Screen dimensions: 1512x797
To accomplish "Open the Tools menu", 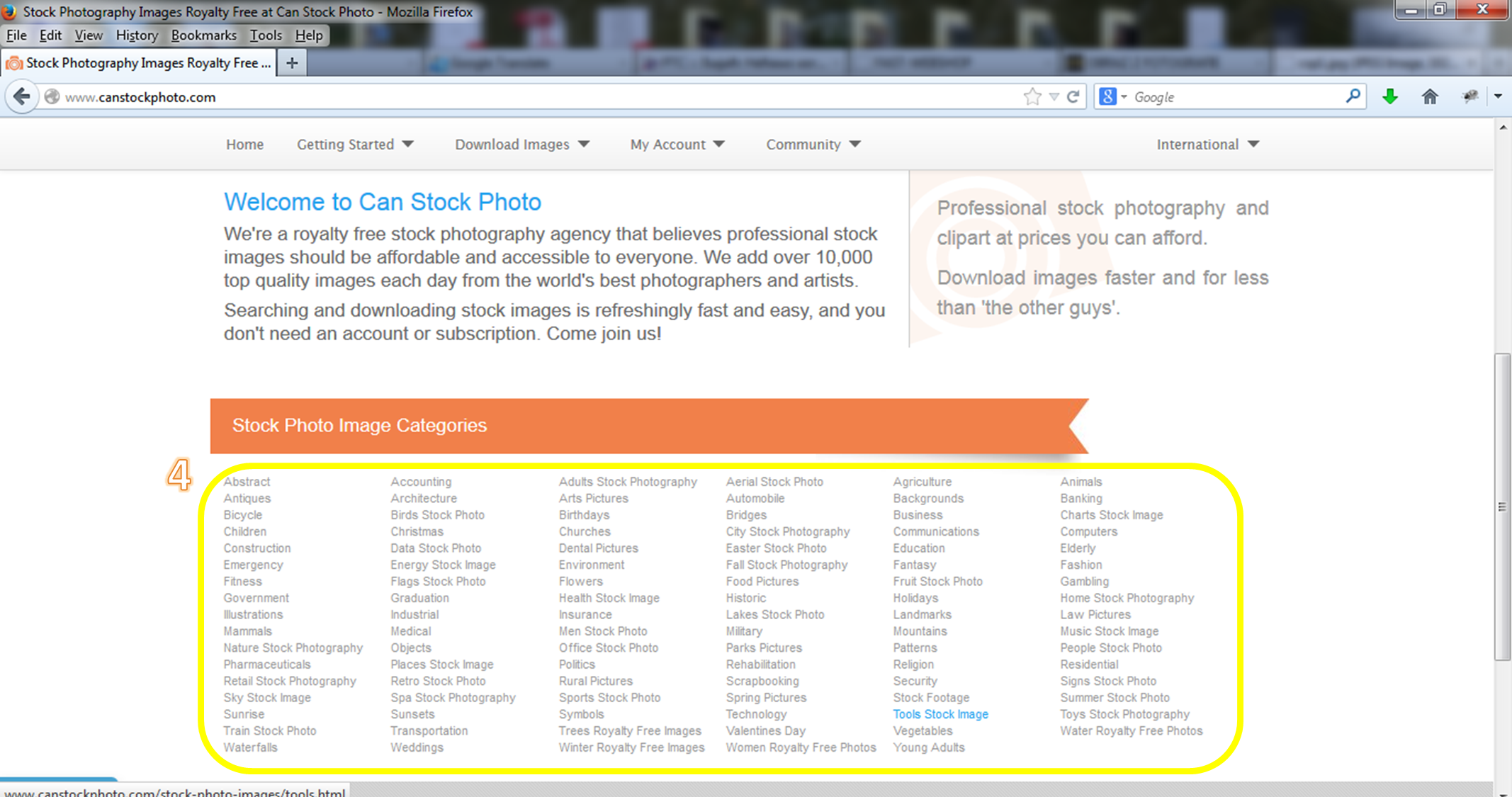I will (266, 35).
